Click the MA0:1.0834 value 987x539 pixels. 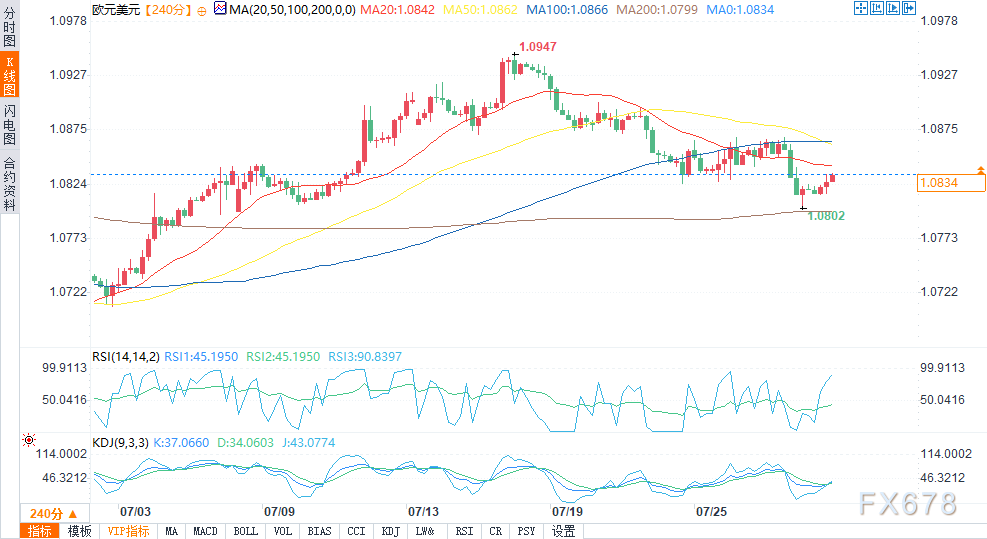pos(740,9)
